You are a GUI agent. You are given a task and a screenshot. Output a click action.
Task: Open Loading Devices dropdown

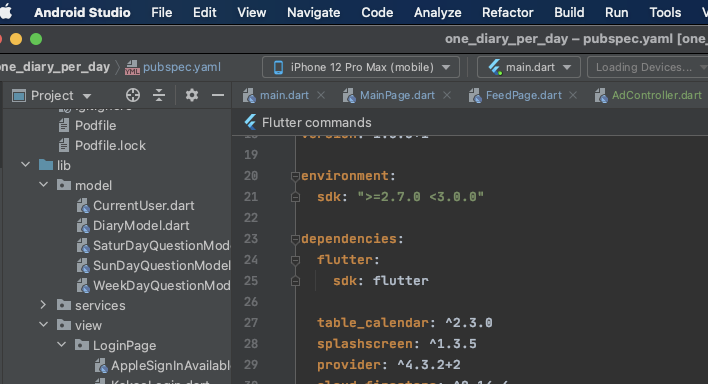click(x=647, y=67)
